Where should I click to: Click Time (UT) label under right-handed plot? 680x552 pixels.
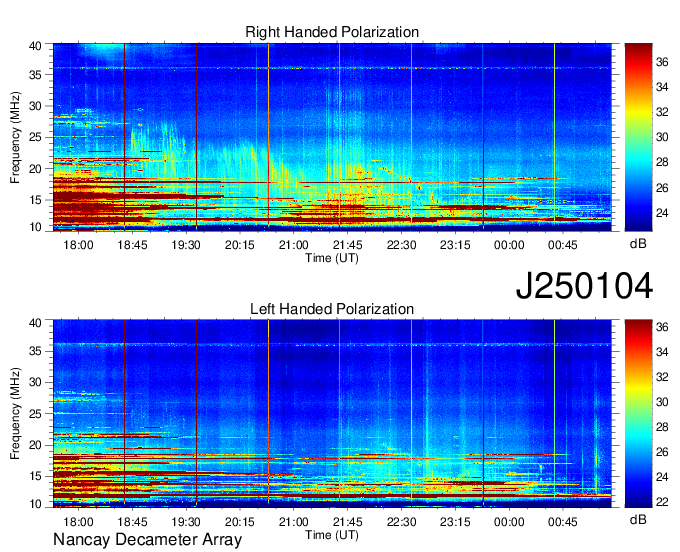pos(332,258)
